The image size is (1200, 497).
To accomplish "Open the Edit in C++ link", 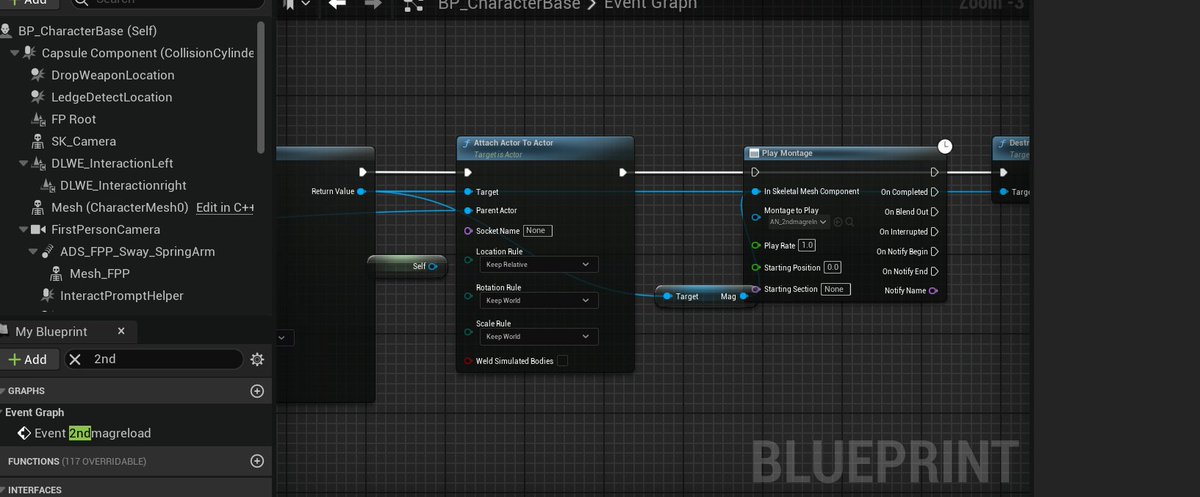I will (225, 207).
